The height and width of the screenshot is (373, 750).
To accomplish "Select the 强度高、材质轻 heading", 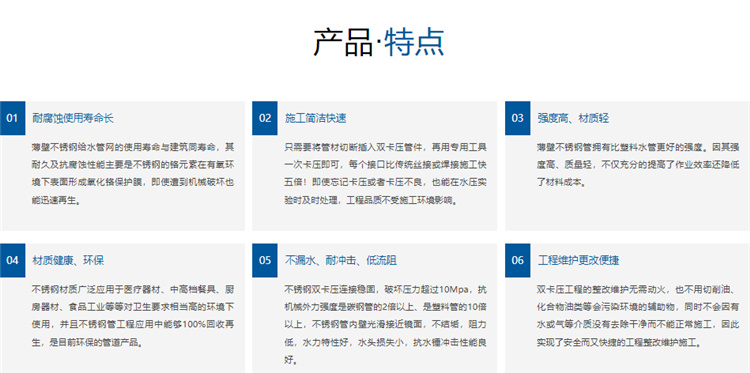I will [x=574, y=118].
